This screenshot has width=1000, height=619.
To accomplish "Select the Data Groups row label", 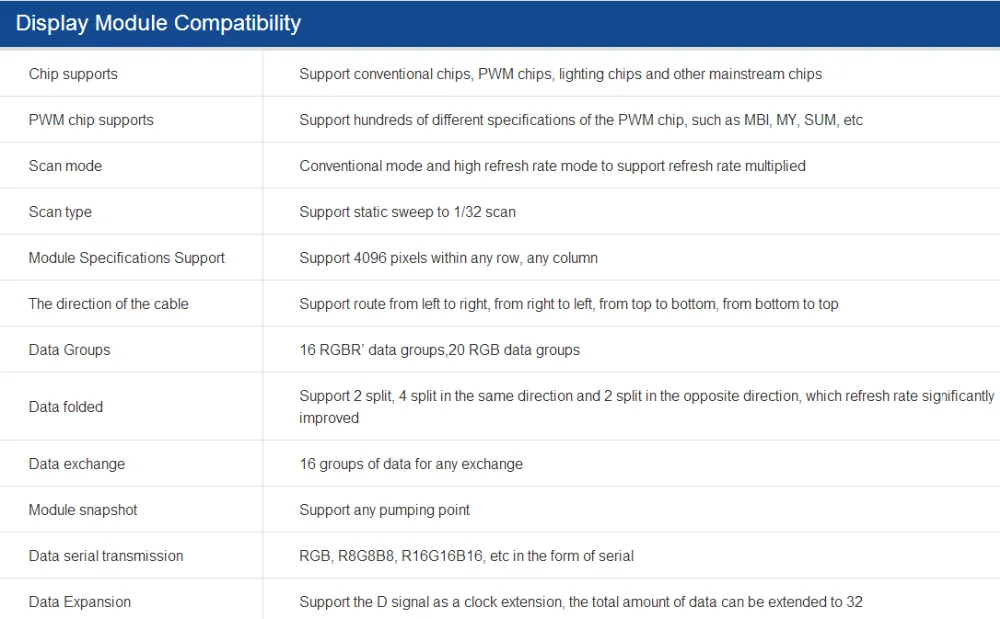I will pyautogui.click(x=69, y=350).
